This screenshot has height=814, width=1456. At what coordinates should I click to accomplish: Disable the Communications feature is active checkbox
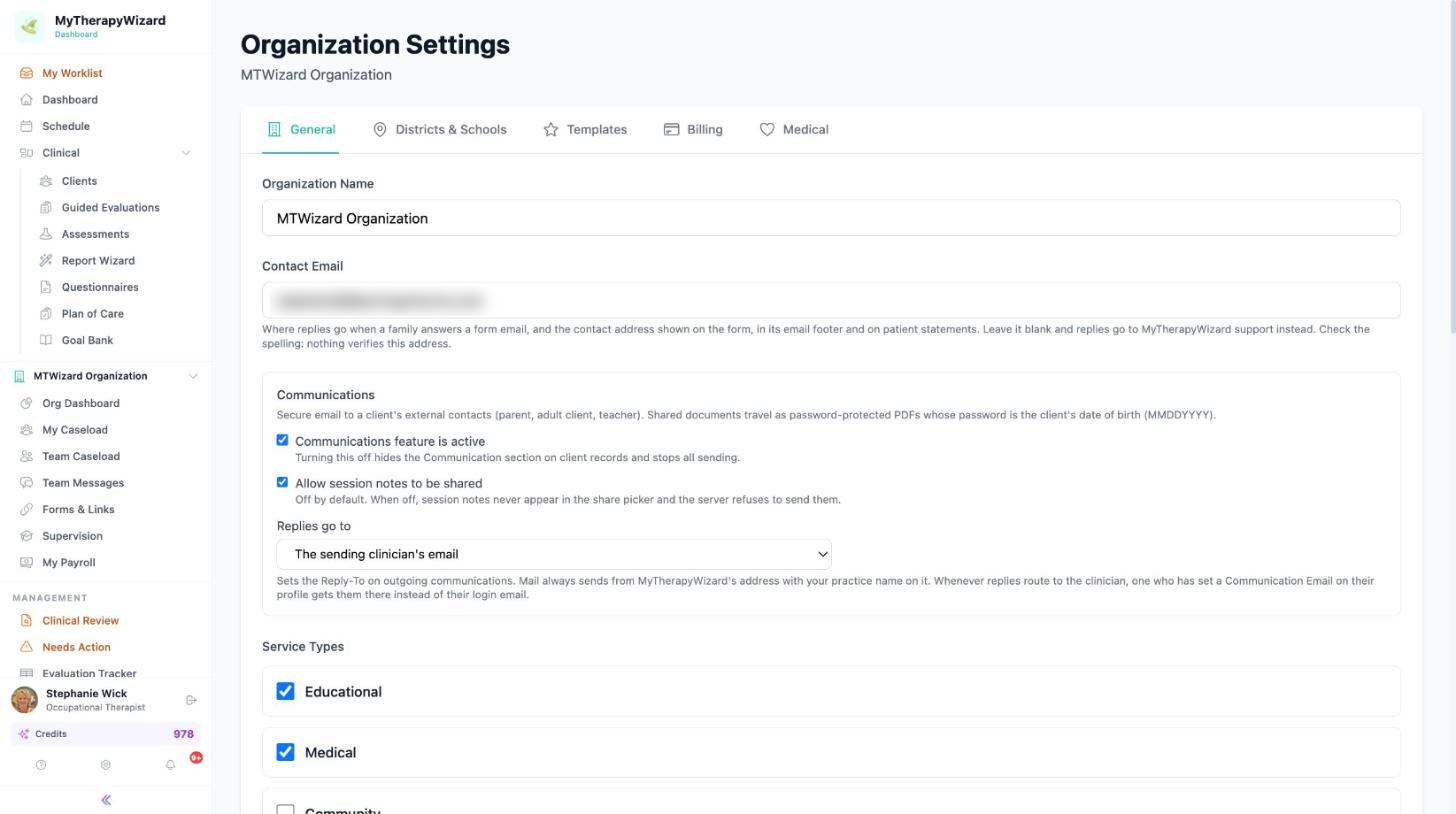click(282, 440)
